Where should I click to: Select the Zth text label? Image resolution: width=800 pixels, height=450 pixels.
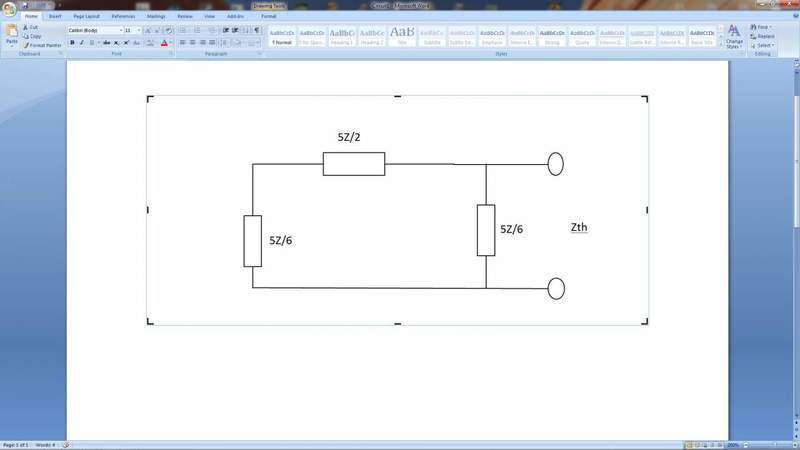[x=579, y=227]
